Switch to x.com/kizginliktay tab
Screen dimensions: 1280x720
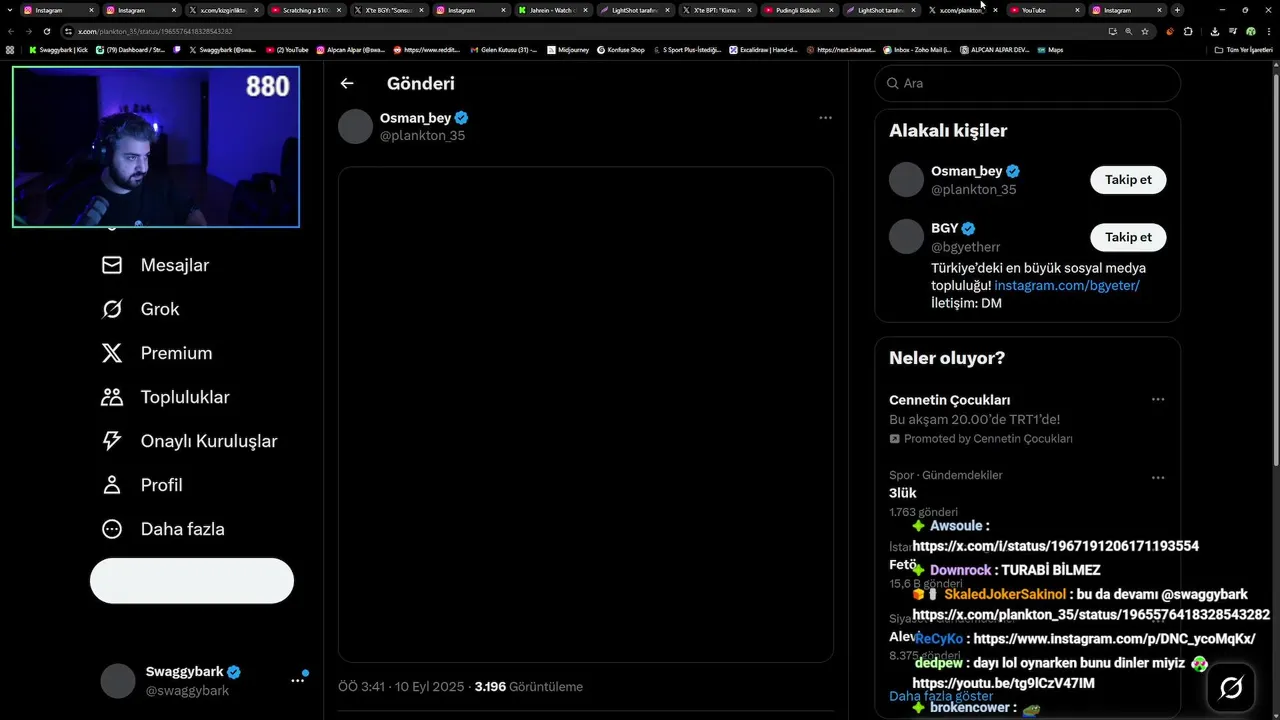[223, 10]
